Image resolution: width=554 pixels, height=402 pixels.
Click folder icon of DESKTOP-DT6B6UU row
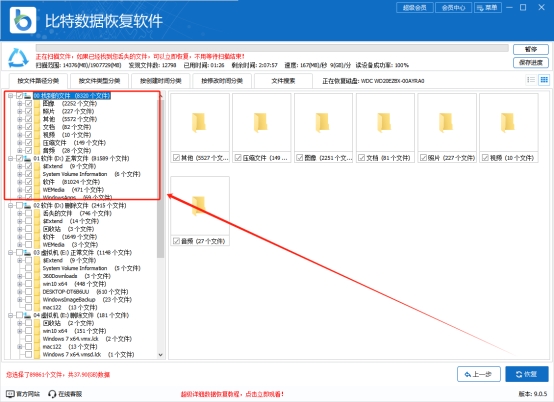click(x=37, y=292)
